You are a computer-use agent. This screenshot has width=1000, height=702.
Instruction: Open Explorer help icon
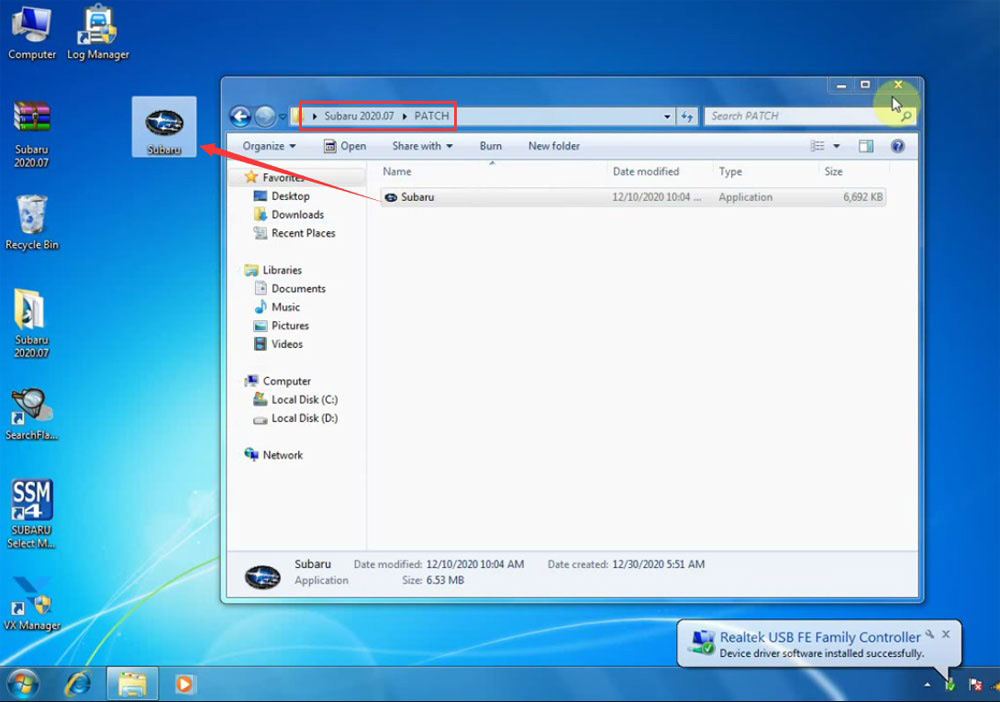pyautogui.click(x=897, y=146)
